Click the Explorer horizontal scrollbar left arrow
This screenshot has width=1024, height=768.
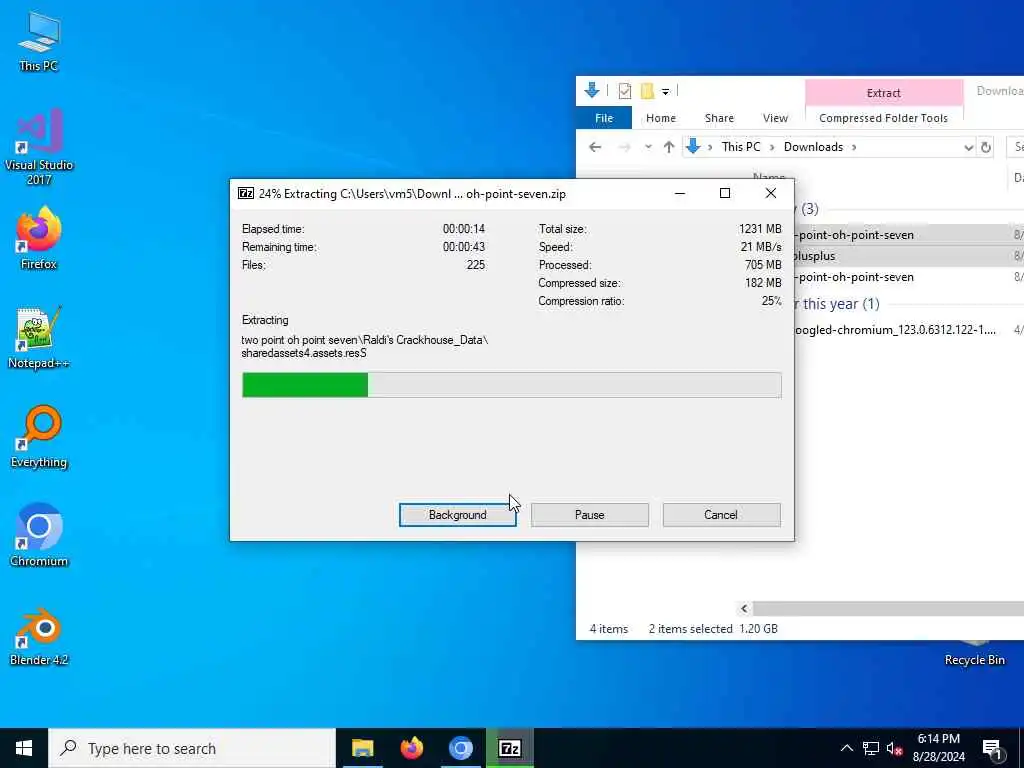click(x=744, y=609)
